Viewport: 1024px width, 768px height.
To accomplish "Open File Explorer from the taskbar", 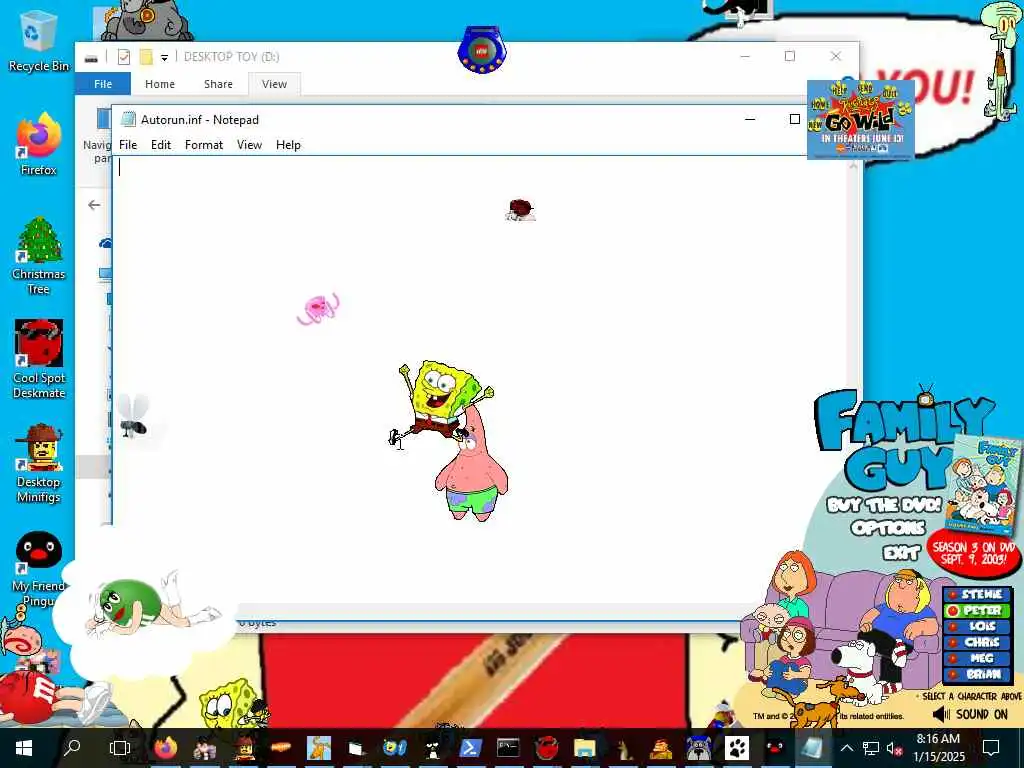I will (x=584, y=748).
